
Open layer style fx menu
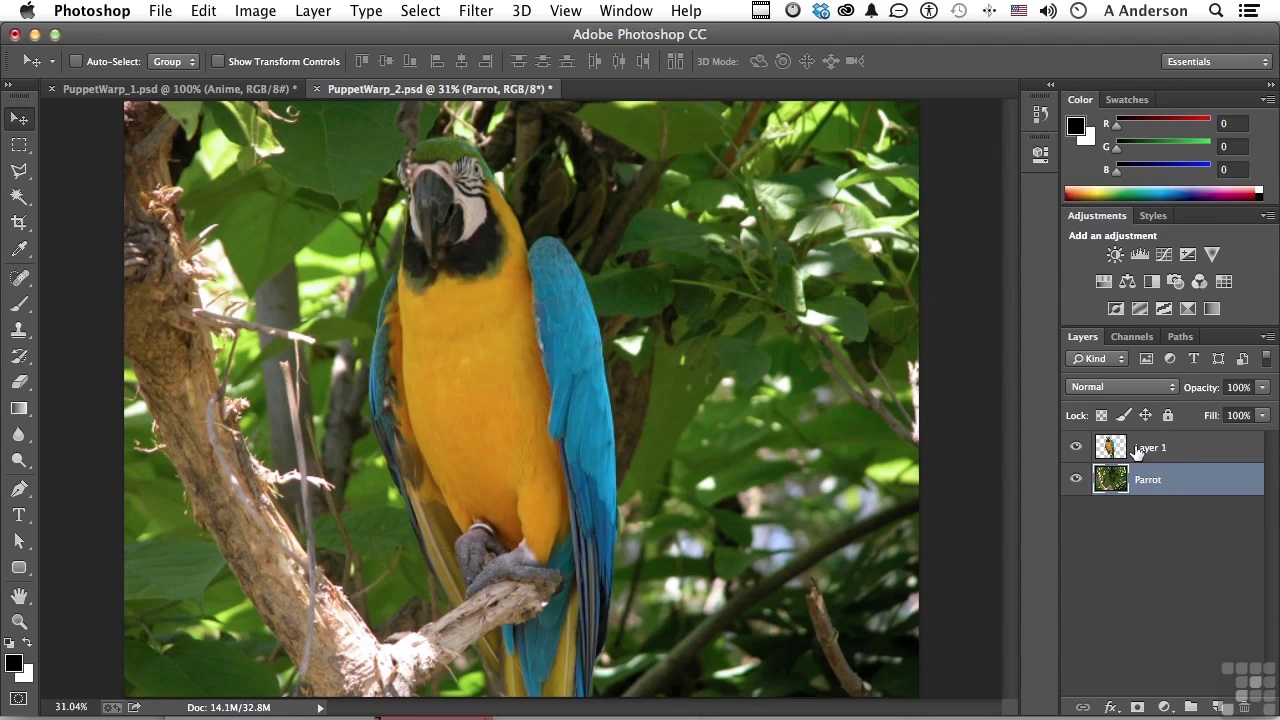(x=1110, y=707)
